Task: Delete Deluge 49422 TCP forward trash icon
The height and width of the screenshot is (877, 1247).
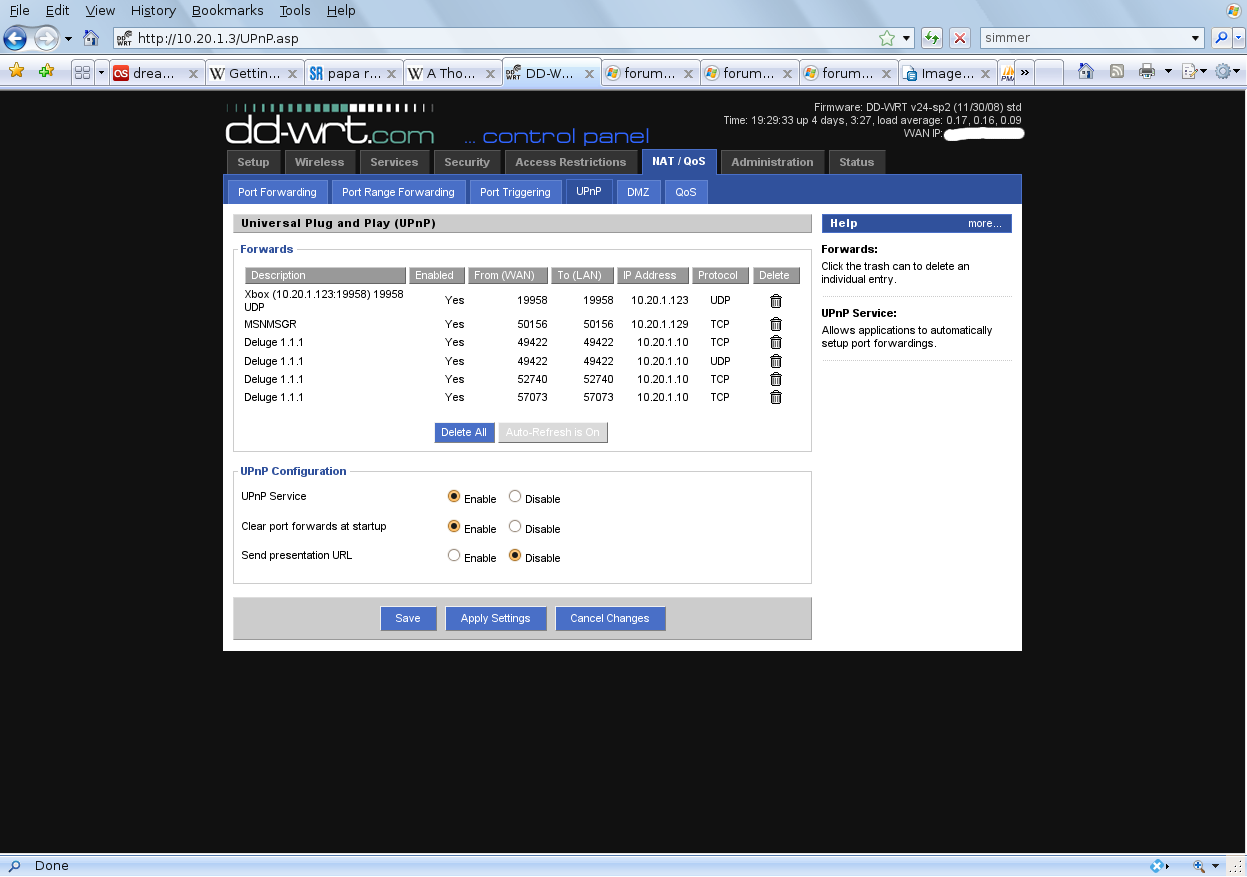Action: click(775, 342)
